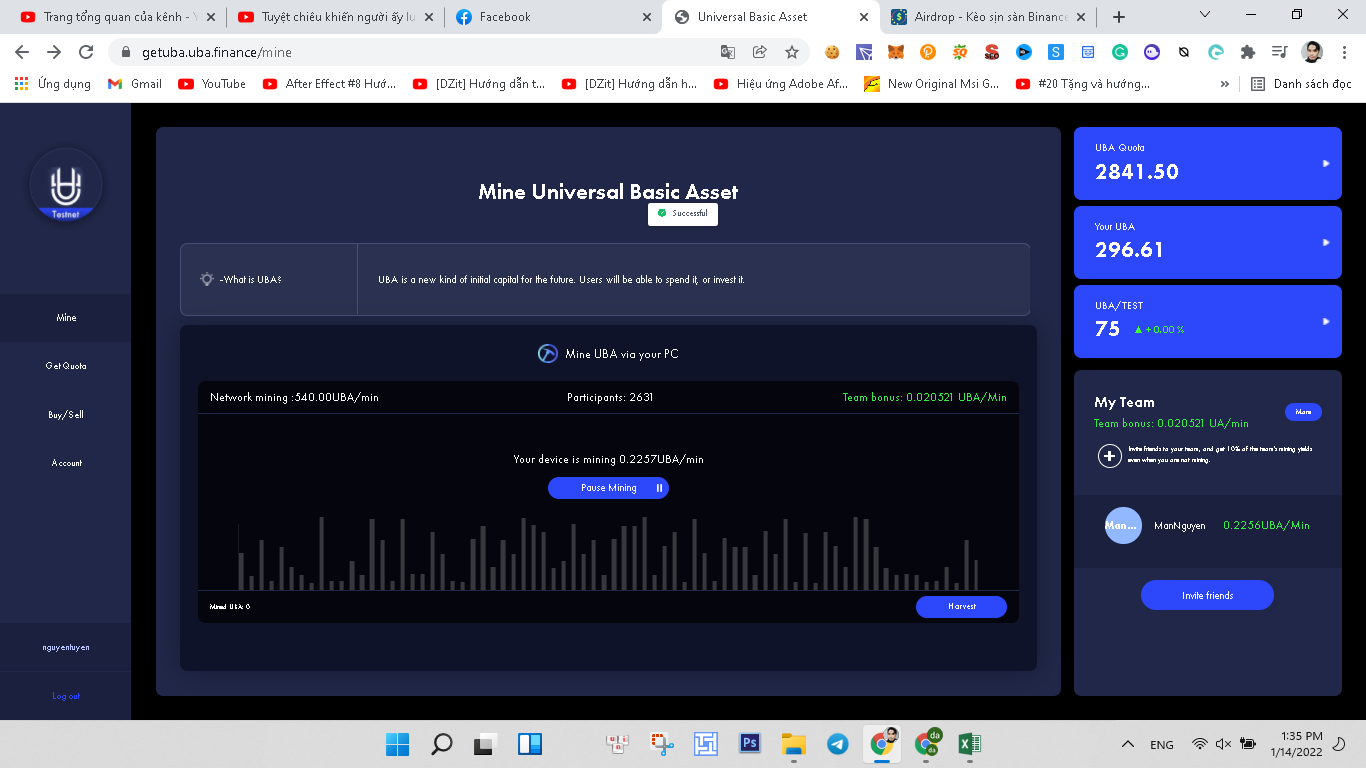Open the taskbar clock and date
The height and width of the screenshot is (768, 1366).
point(1296,744)
